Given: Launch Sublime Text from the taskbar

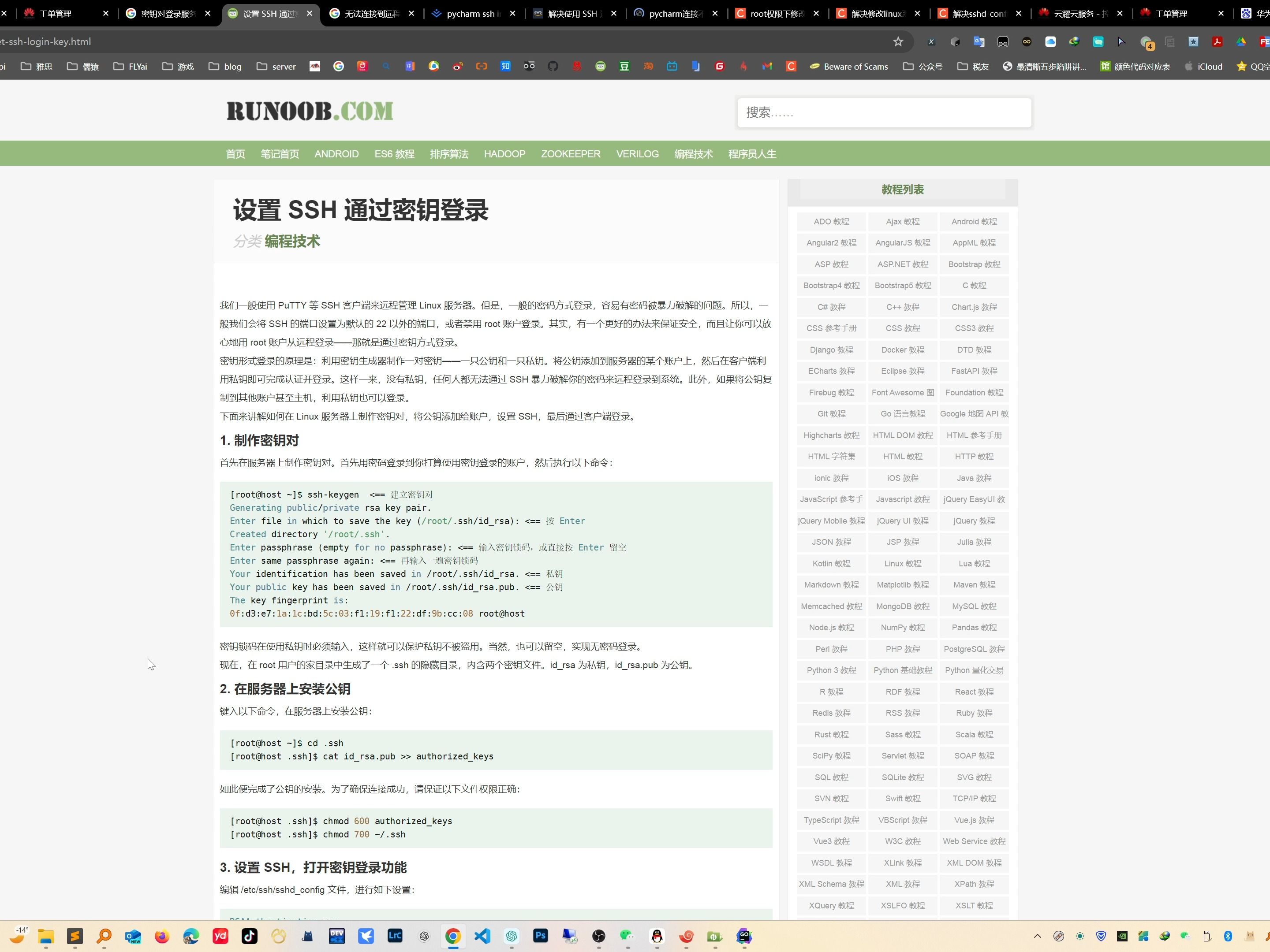Looking at the screenshot, I should (75, 937).
